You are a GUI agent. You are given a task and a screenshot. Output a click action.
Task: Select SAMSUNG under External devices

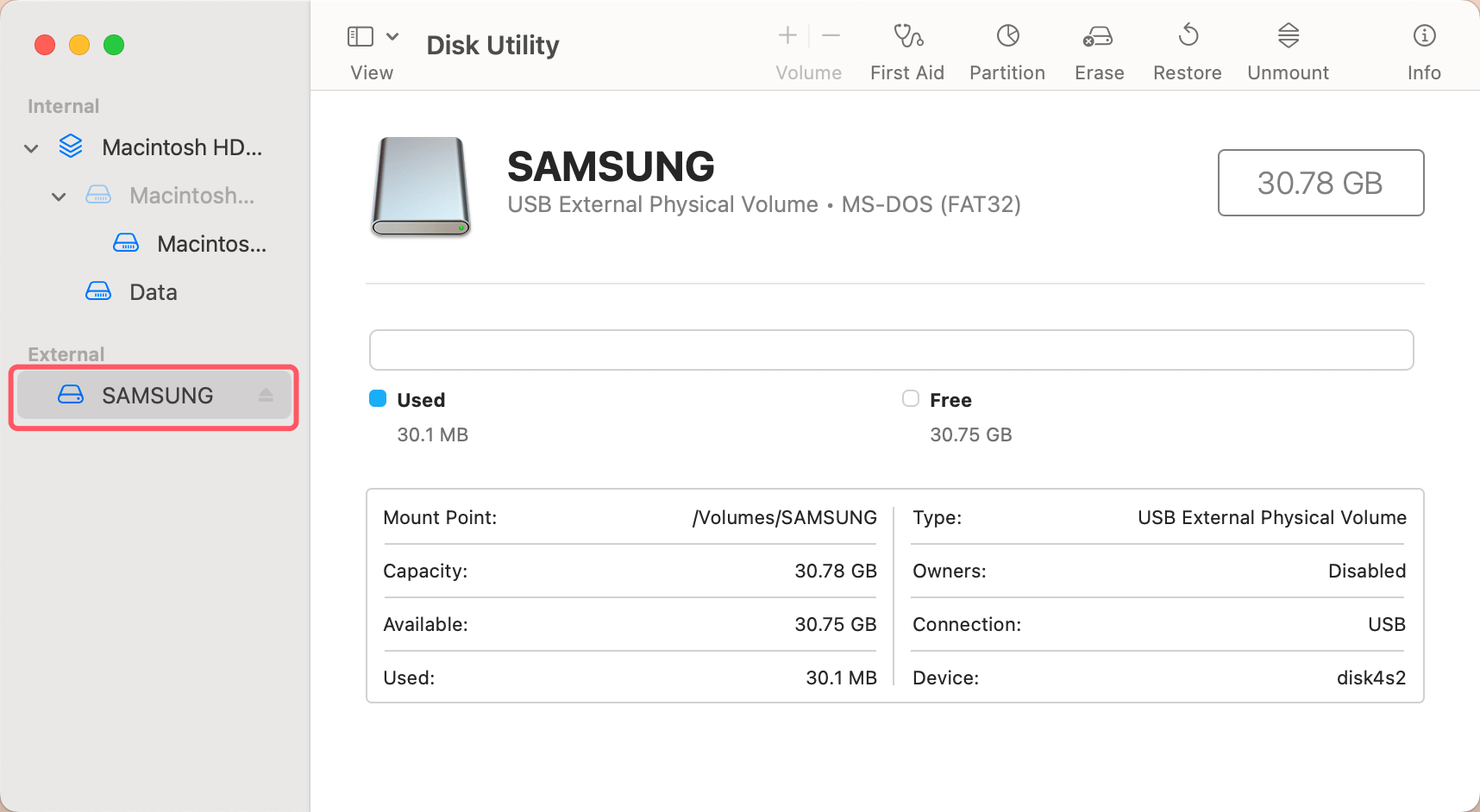click(x=157, y=395)
